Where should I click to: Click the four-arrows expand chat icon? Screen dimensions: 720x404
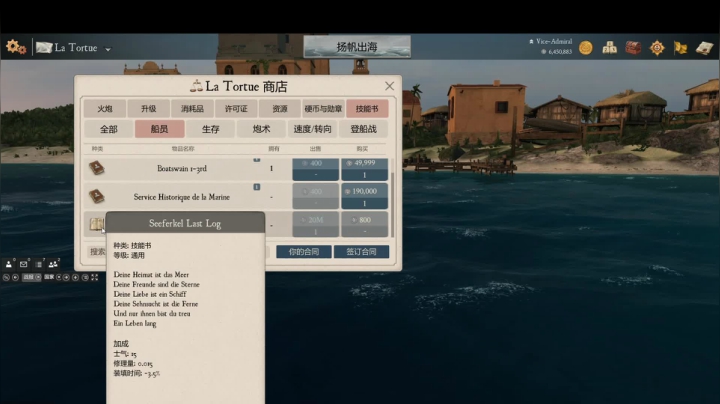(x=95, y=277)
